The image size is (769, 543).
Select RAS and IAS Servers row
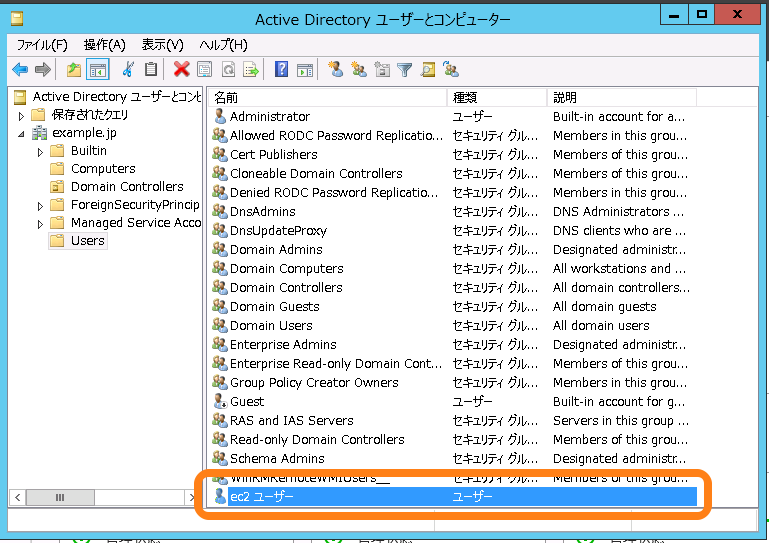click(x=454, y=420)
